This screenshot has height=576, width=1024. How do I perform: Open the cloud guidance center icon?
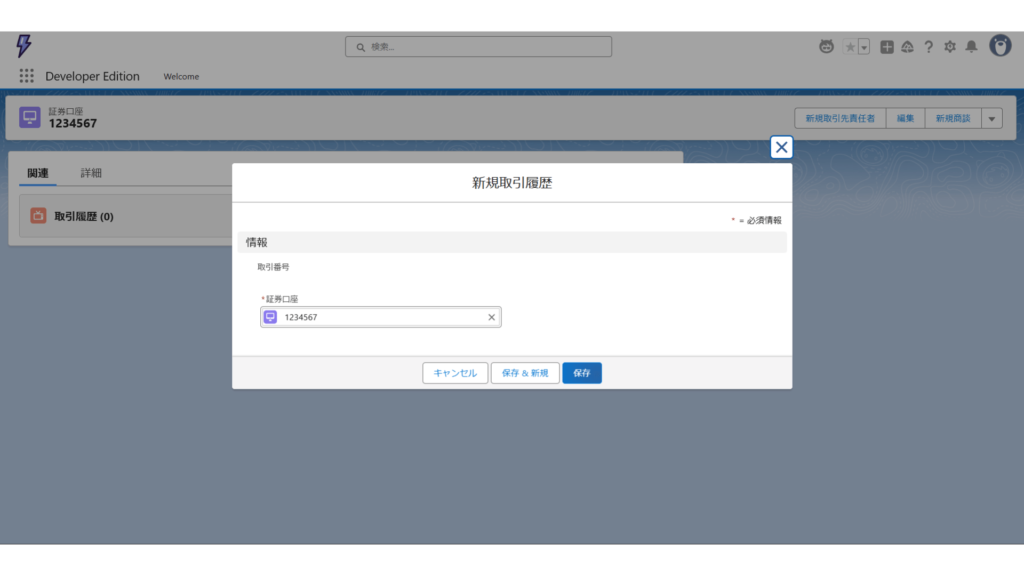(907, 47)
